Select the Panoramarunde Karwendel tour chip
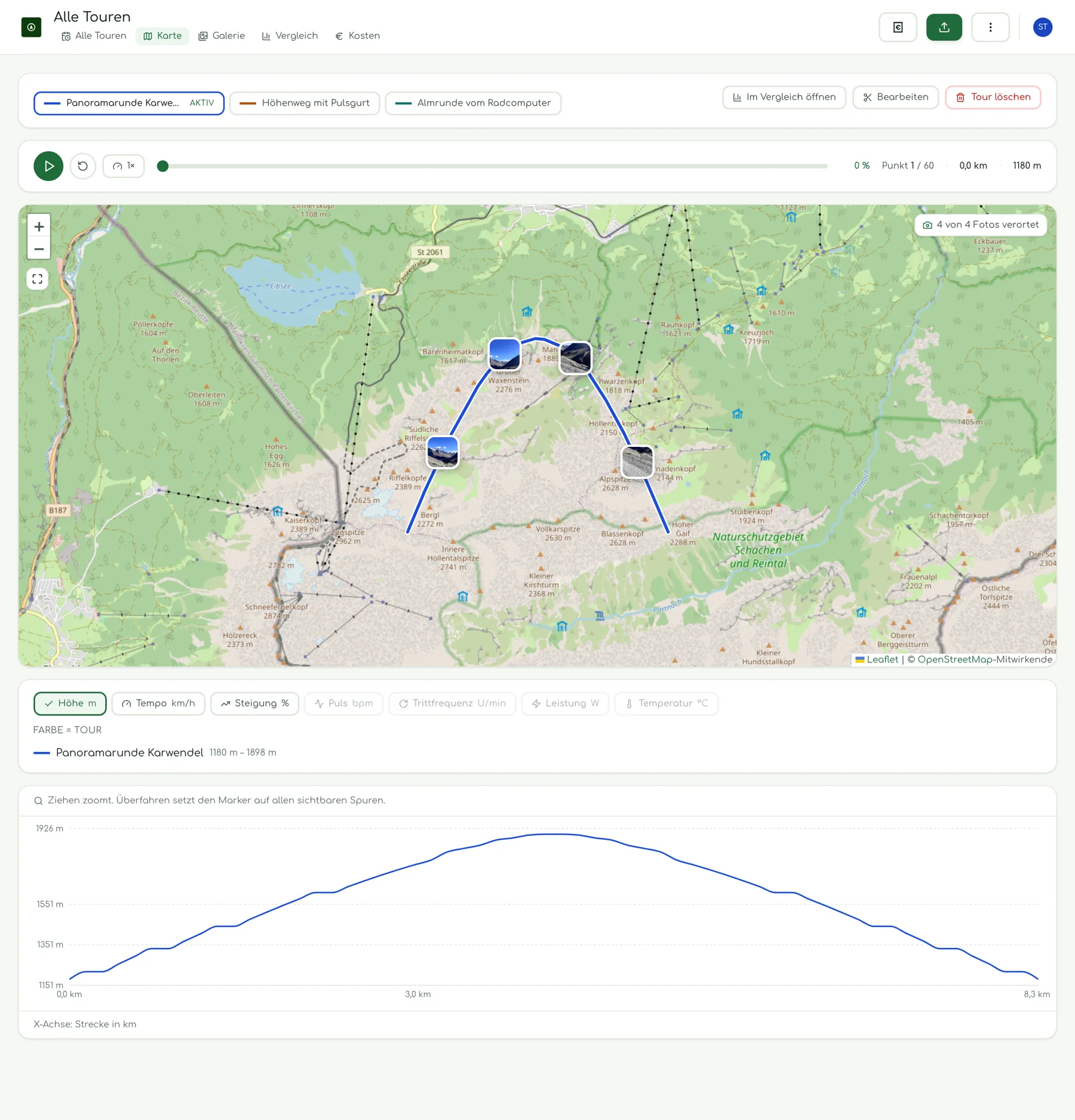Screen dimensions: 1075x1120 coord(129,103)
